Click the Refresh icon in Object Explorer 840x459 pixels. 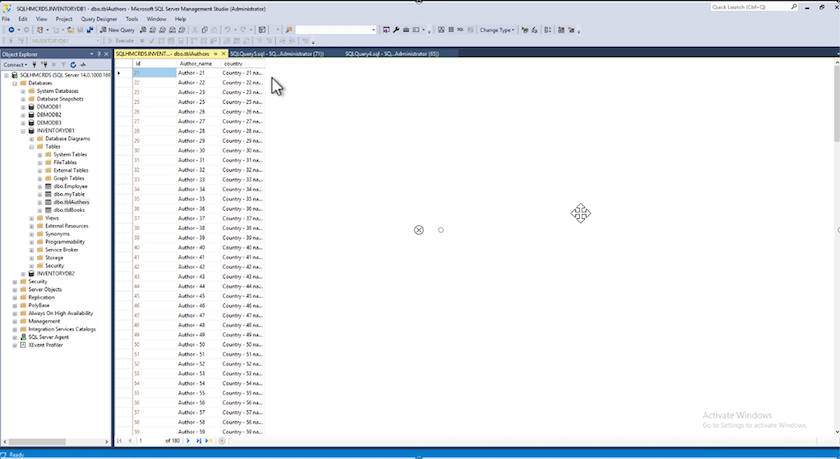[x=73, y=65]
